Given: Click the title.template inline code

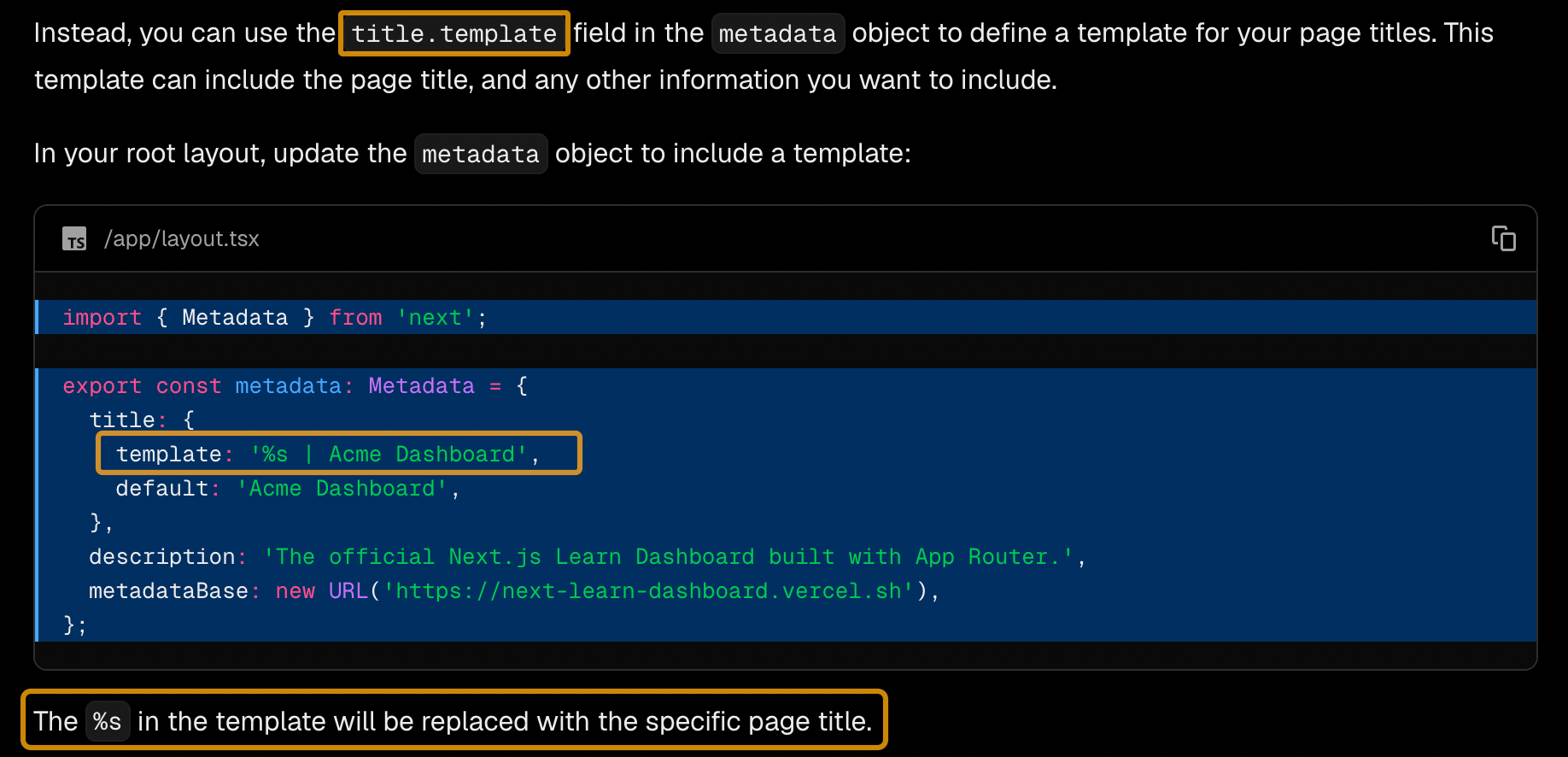Looking at the screenshot, I should pyautogui.click(x=454, y=34).
